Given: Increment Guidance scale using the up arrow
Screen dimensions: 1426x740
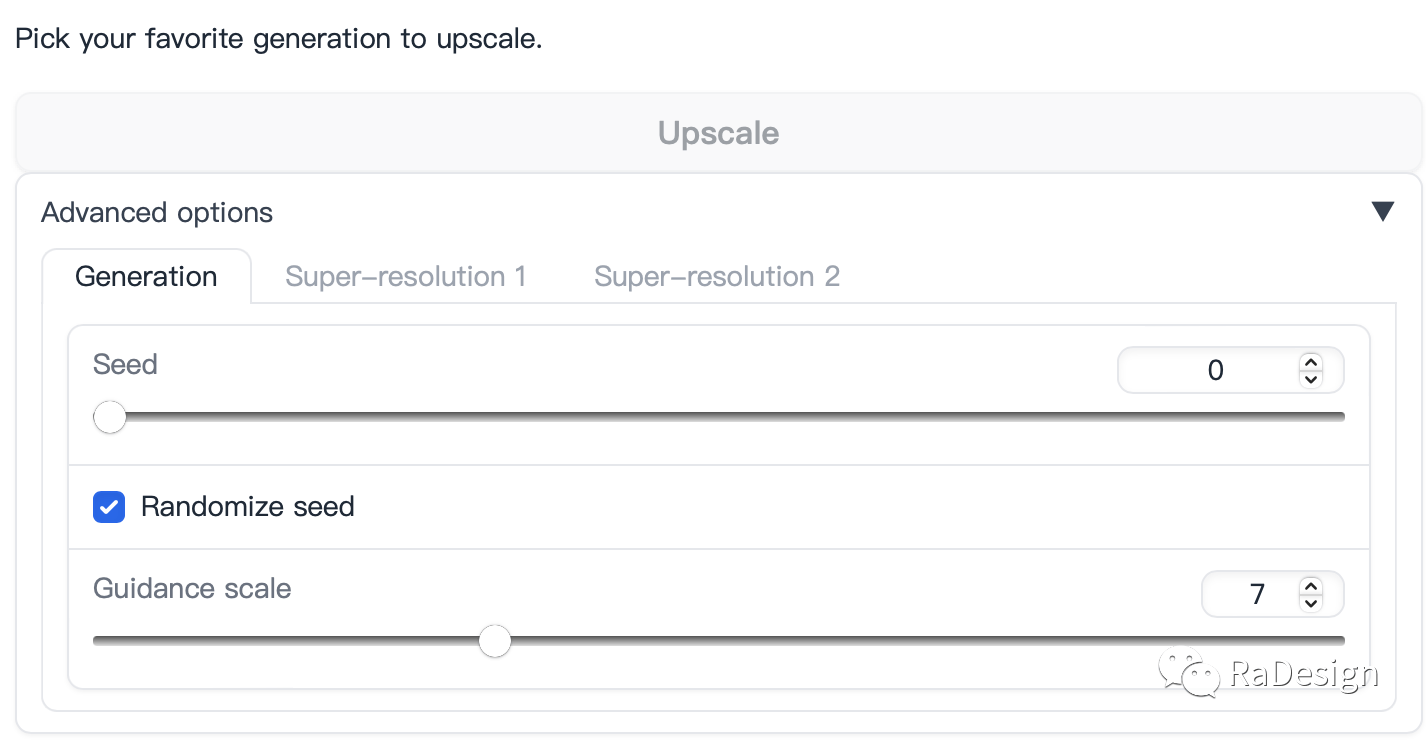Looking at the screenshot, I should point(1310,586).
